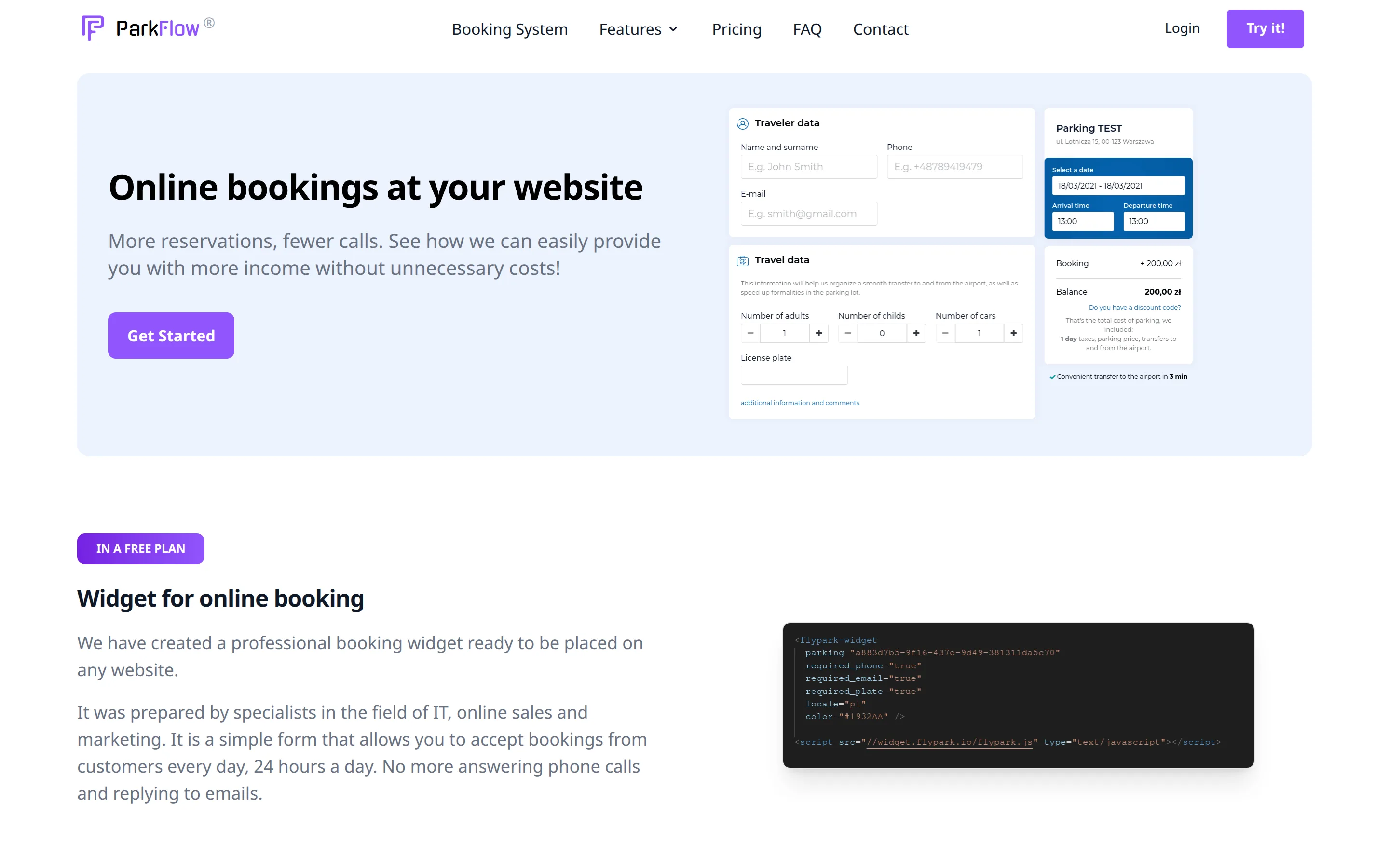This screenshot has height=868, width=1389.
Task: Expand the Features dropdown chevron
Action: (674, 29)
